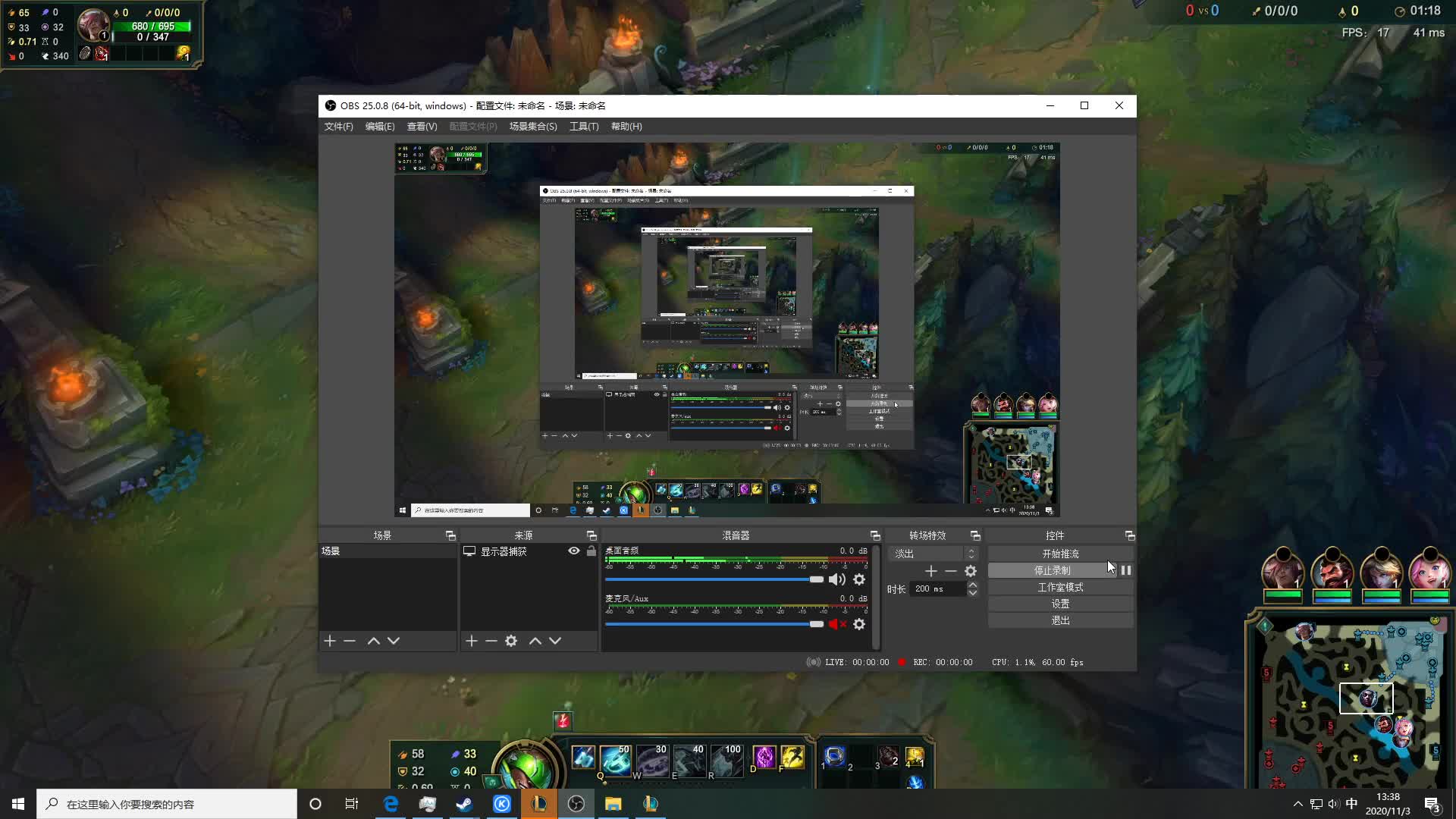1456x819 pixels.
Task: Undock the 混音器 panel
Action: 875,535
